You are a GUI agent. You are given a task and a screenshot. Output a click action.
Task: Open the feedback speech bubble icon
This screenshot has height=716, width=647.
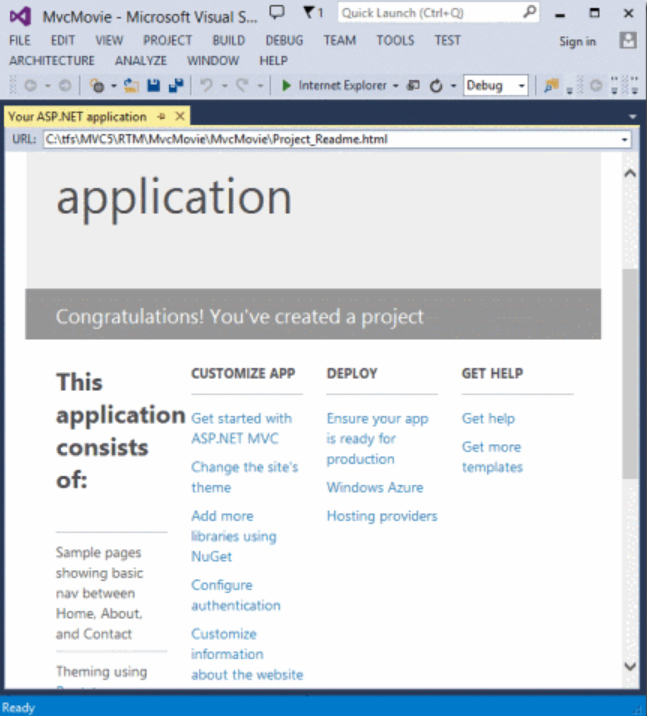[277, 13]
